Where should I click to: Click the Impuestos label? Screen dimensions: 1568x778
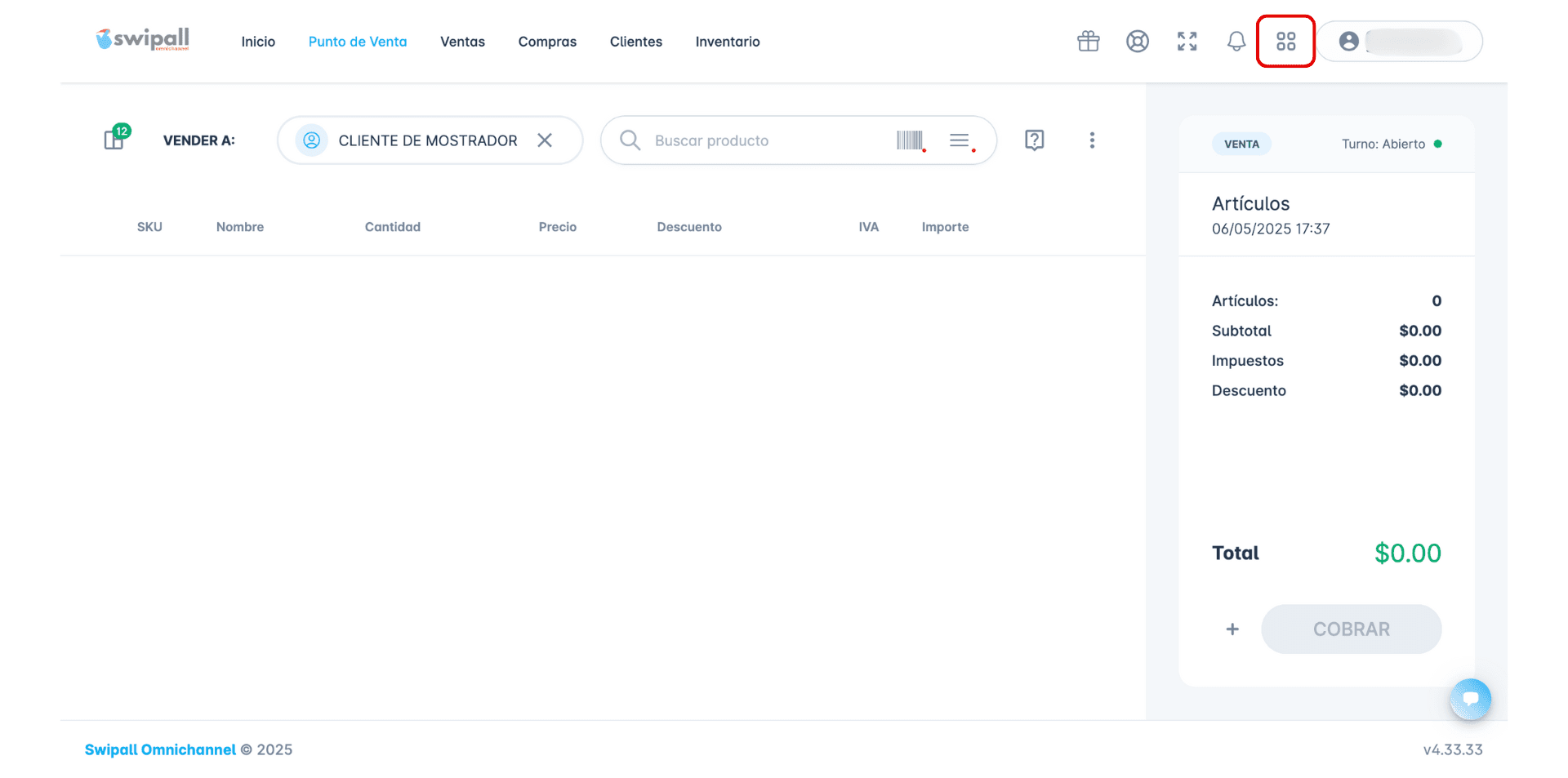[1248, 361]
